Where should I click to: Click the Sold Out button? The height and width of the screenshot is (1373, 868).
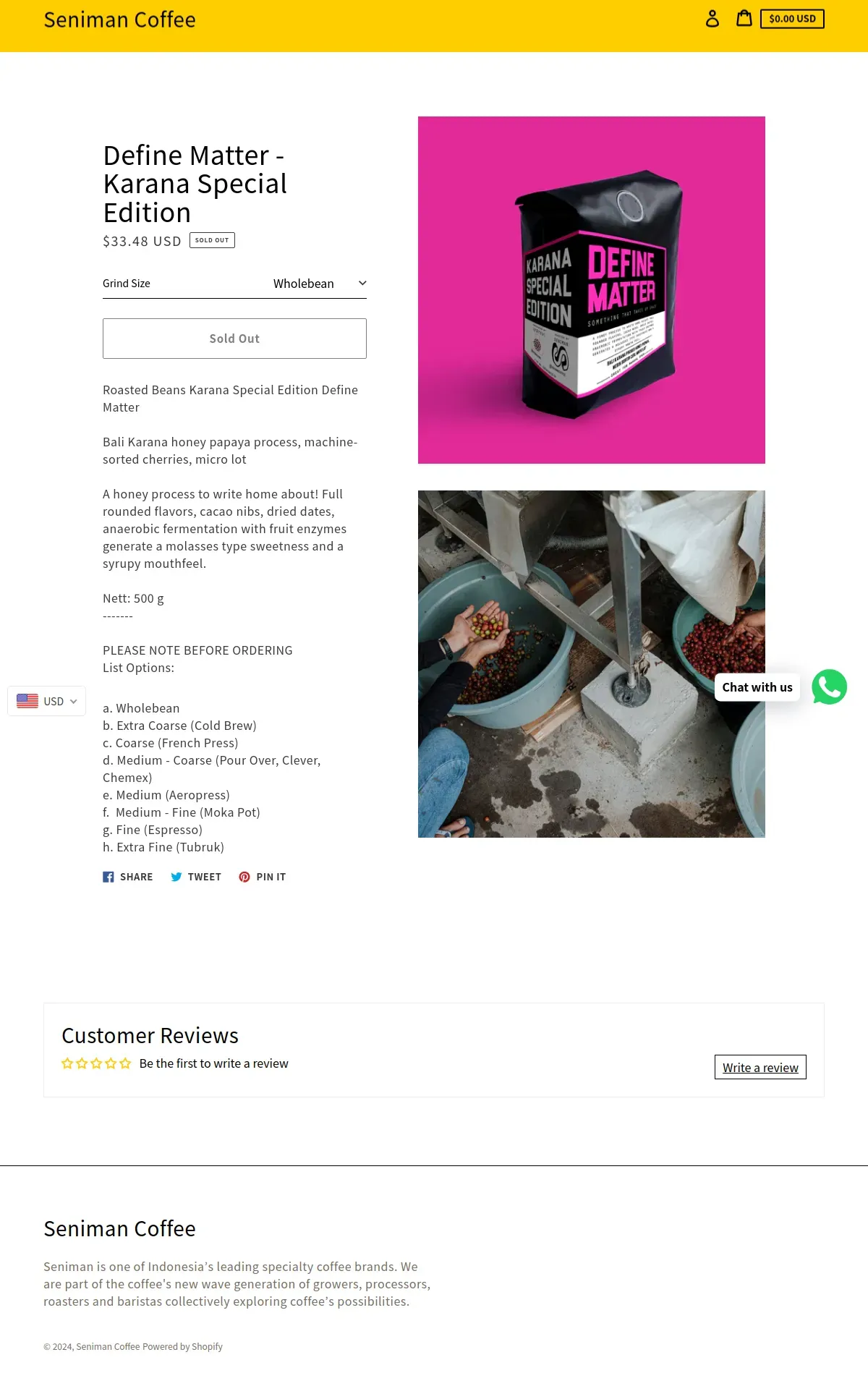[x=234, y=339]
